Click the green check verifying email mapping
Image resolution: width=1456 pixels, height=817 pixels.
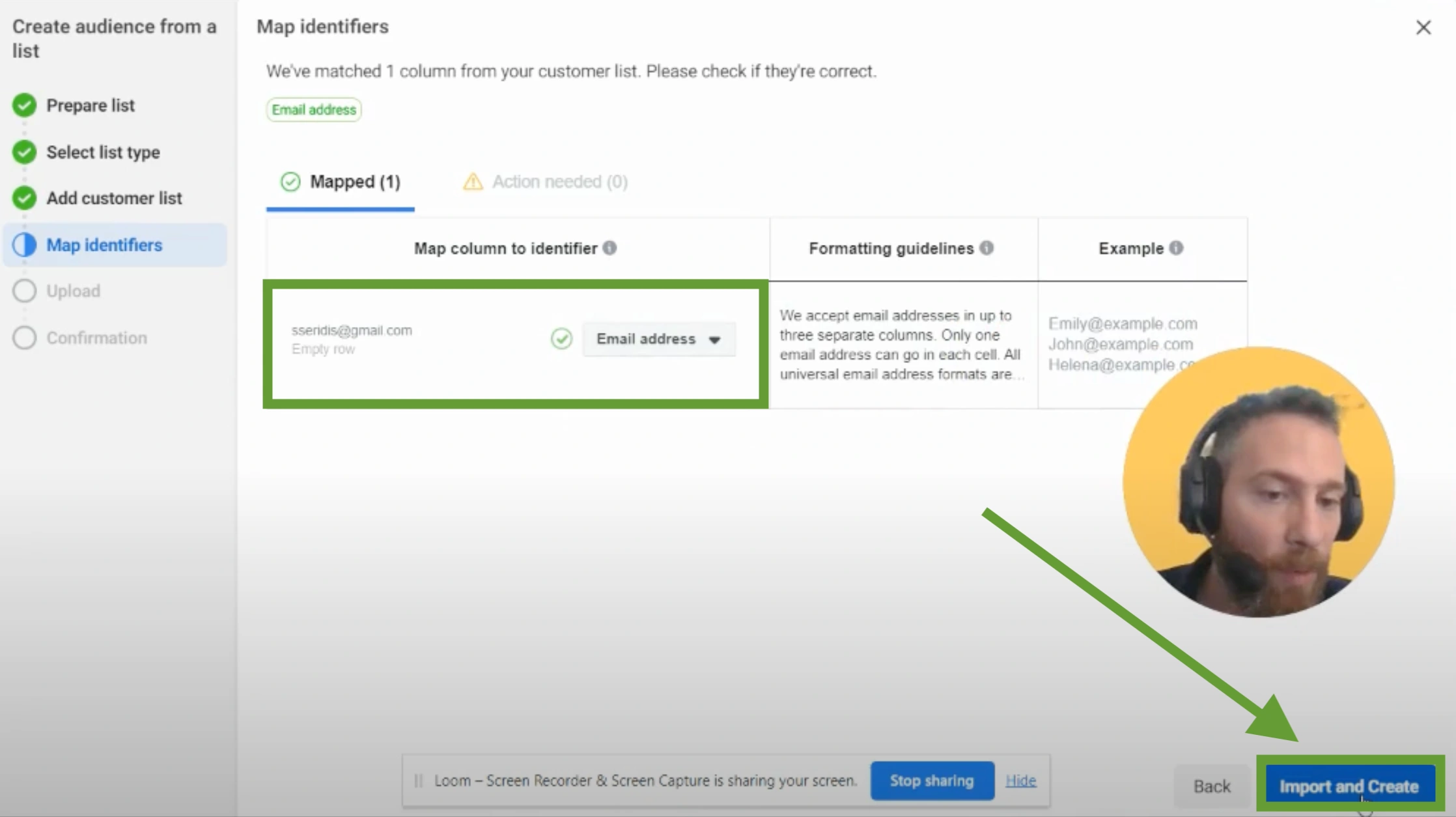point(561,339)
